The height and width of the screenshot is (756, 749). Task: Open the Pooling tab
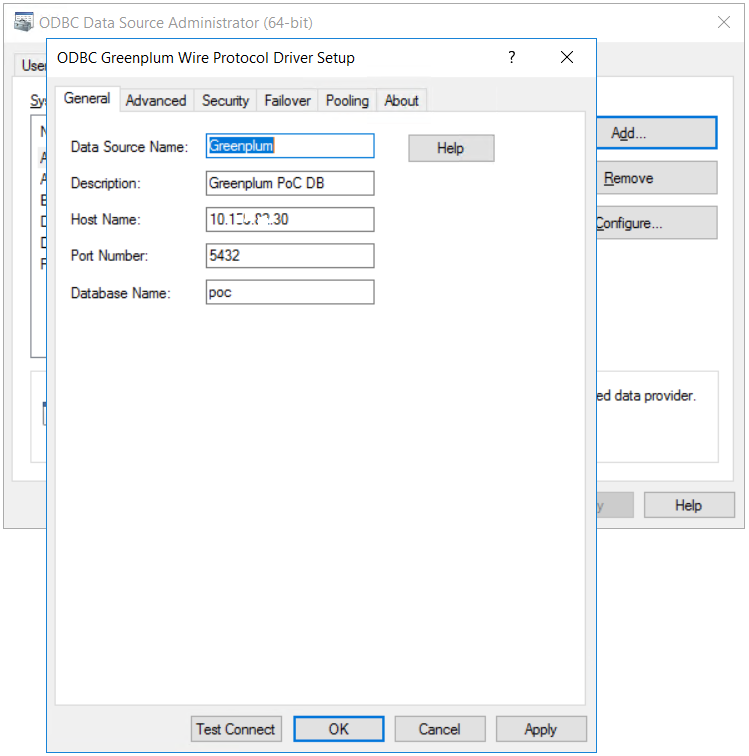coord(347,101)
